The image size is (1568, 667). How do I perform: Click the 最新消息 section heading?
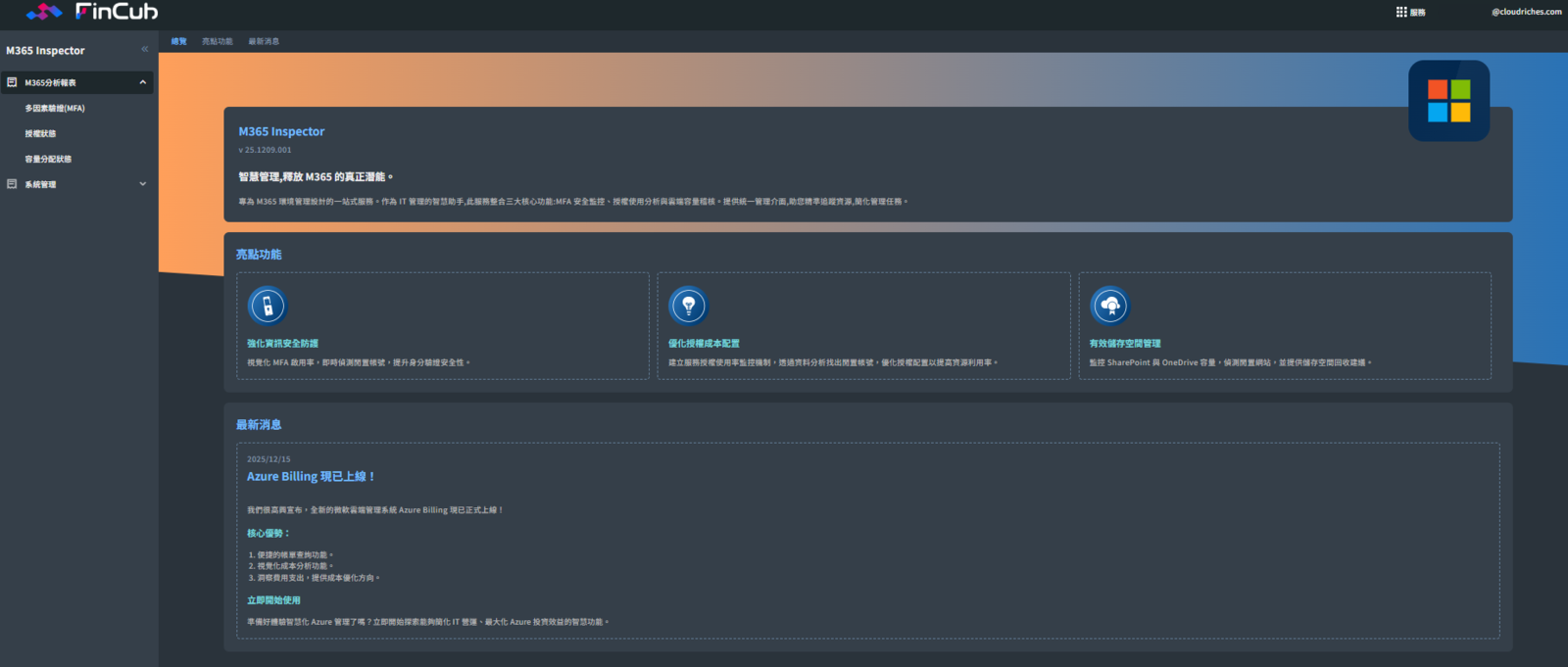259,425
